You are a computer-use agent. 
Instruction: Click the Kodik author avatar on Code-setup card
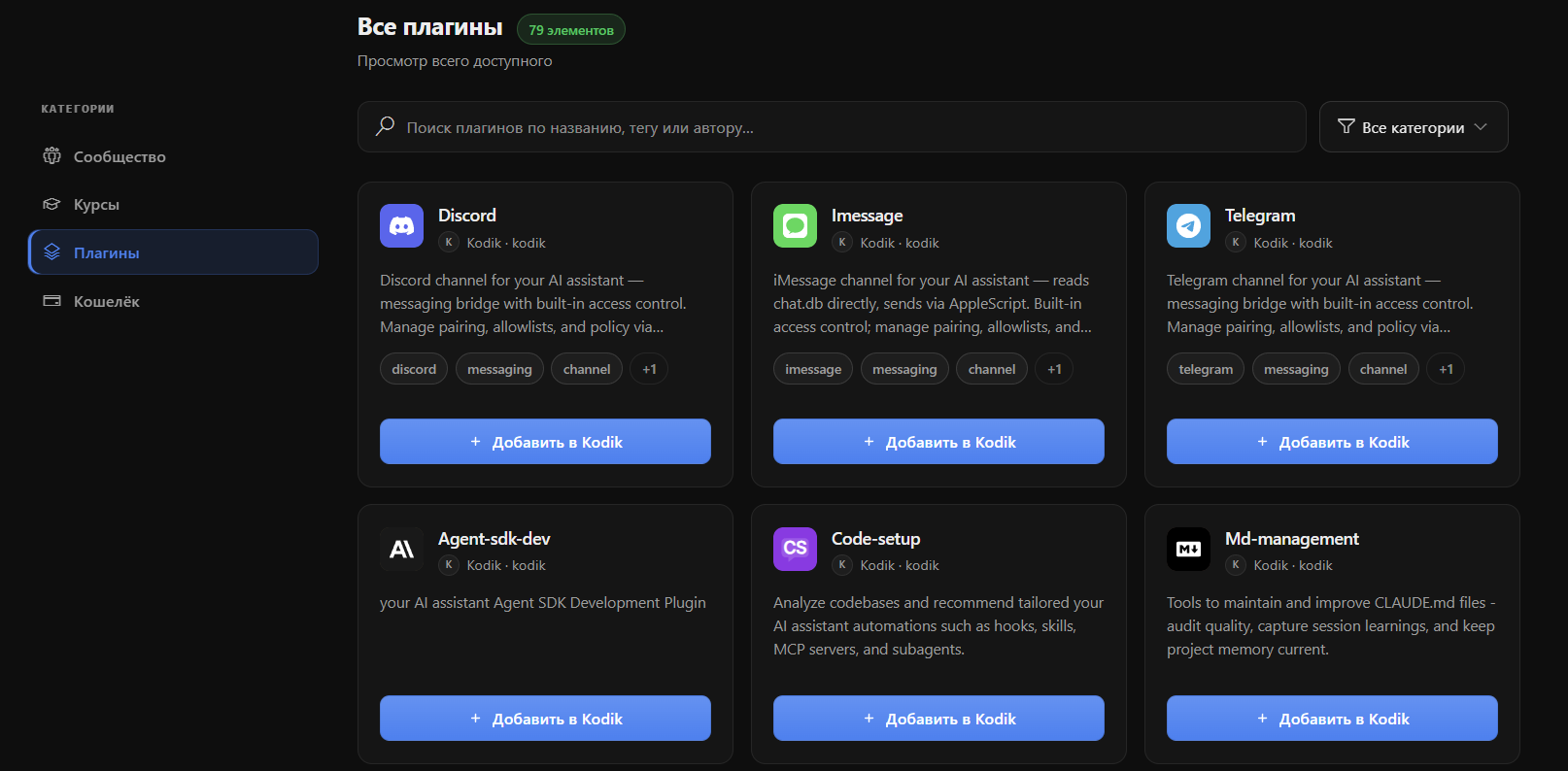click(x=842, y=565)
